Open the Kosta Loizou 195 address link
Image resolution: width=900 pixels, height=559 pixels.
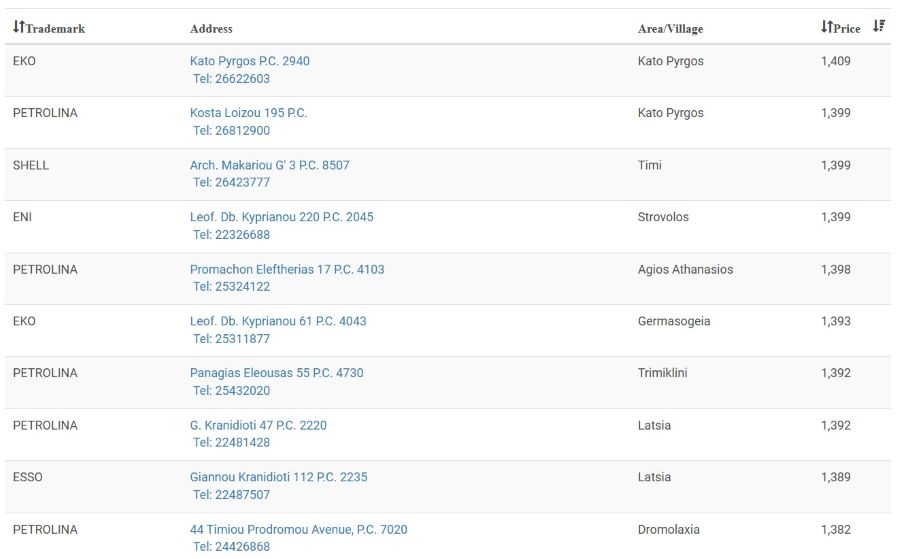click(248, 113)
